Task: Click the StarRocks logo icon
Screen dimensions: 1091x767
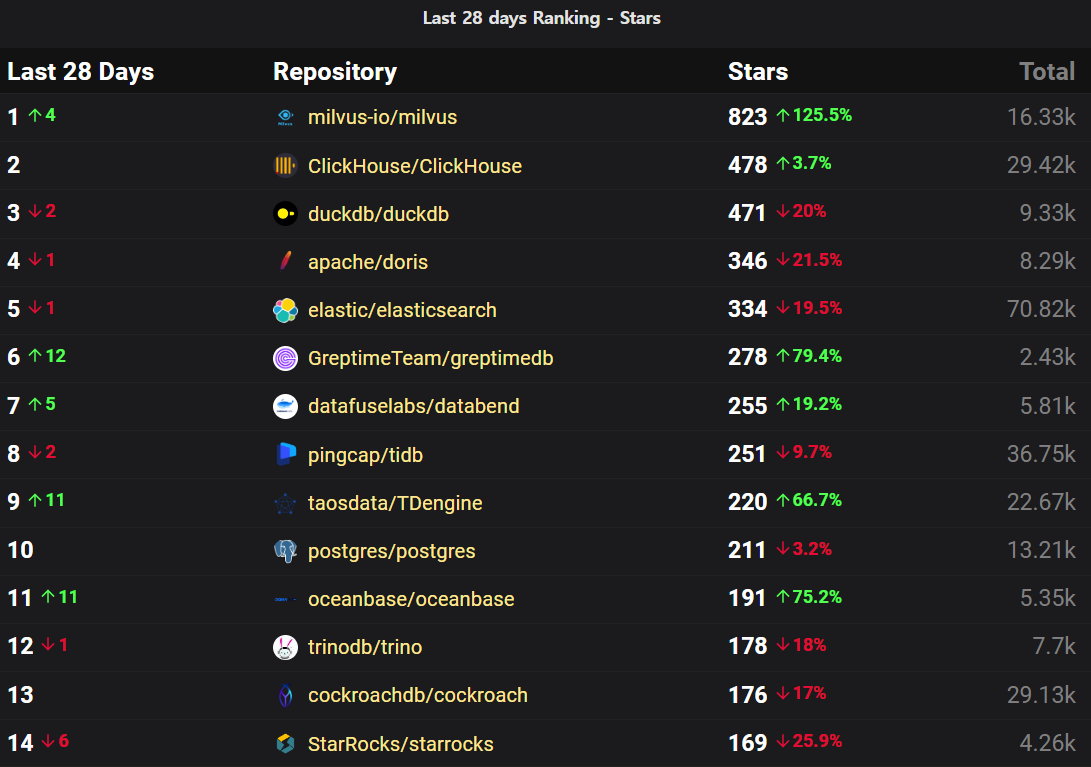Action: 285,743
